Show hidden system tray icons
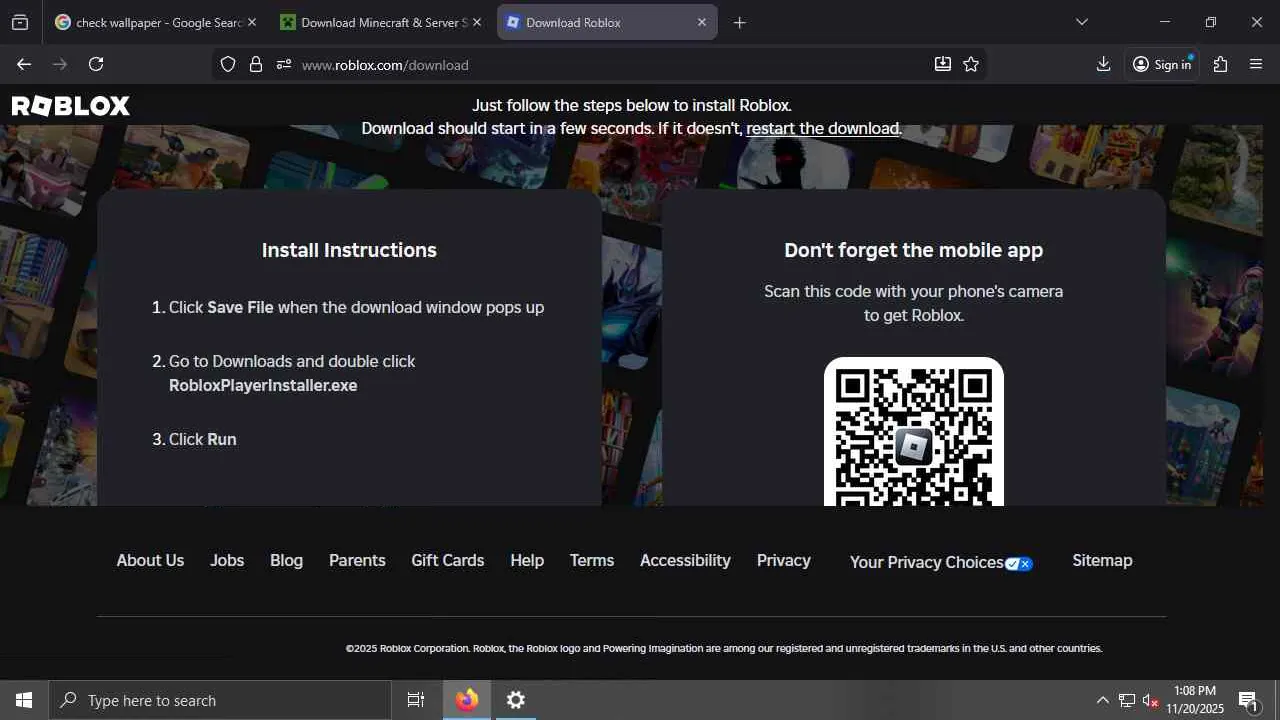The image size is (1280, 720). (x=1102, y=700)
